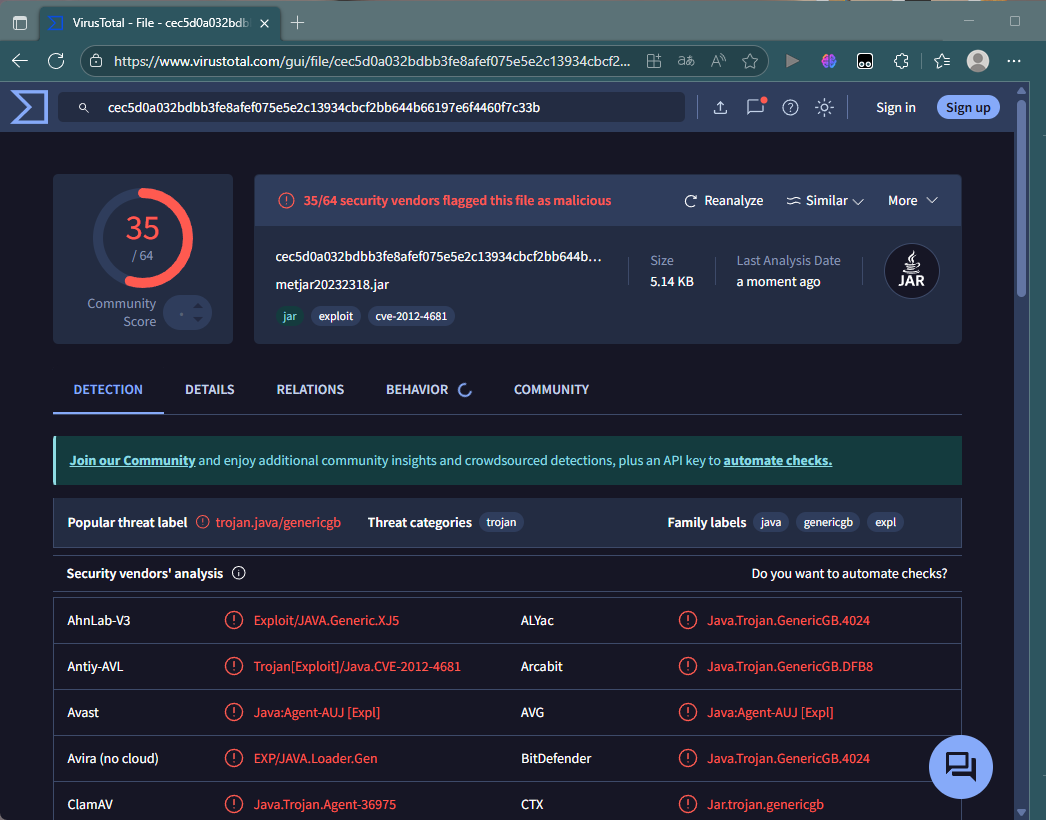Click the Sign in link
The image size is (1046, 820).
[x=895, y=107]
